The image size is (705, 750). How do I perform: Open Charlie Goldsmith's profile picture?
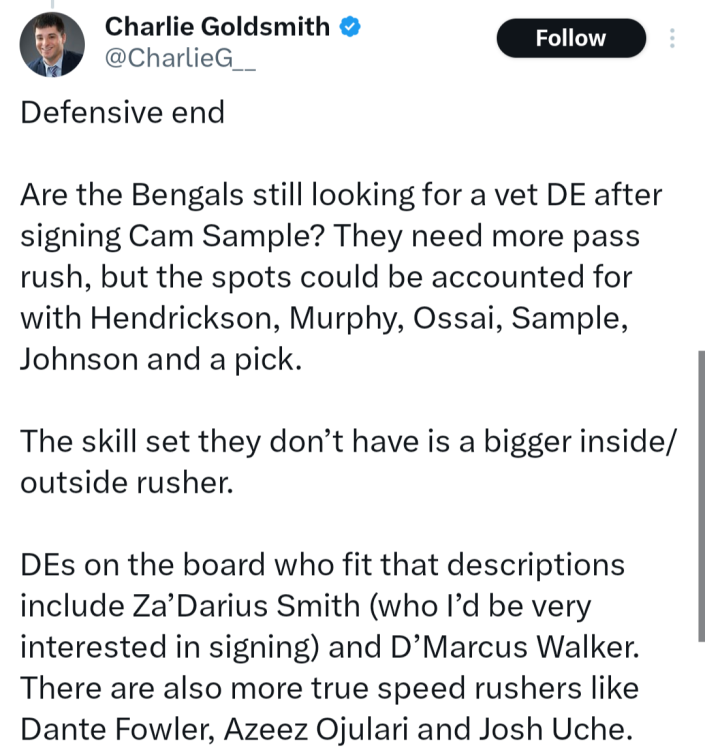pyautogui.click(x=52, y=45)
